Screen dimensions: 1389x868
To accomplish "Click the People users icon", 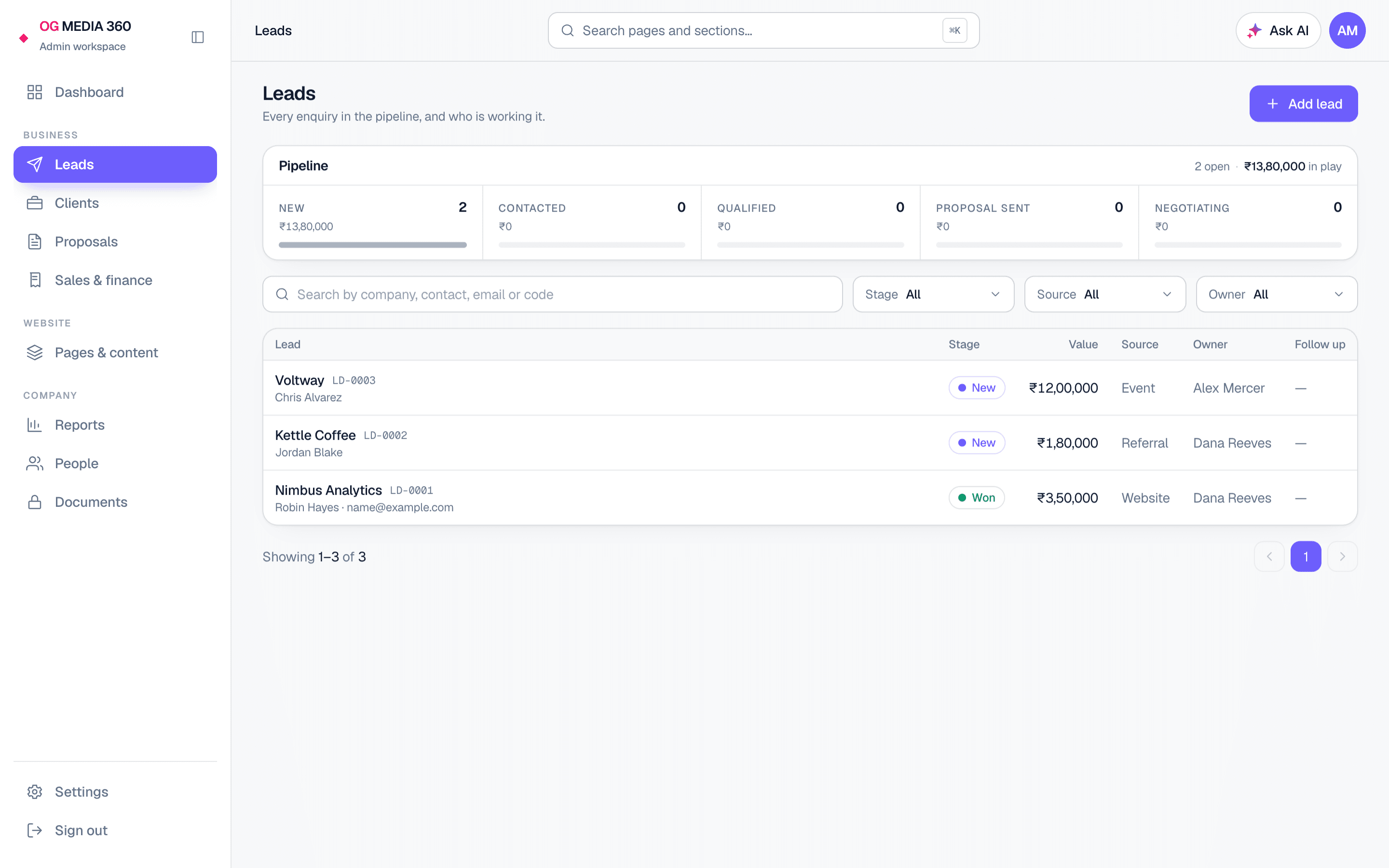I will coord(34,463).
